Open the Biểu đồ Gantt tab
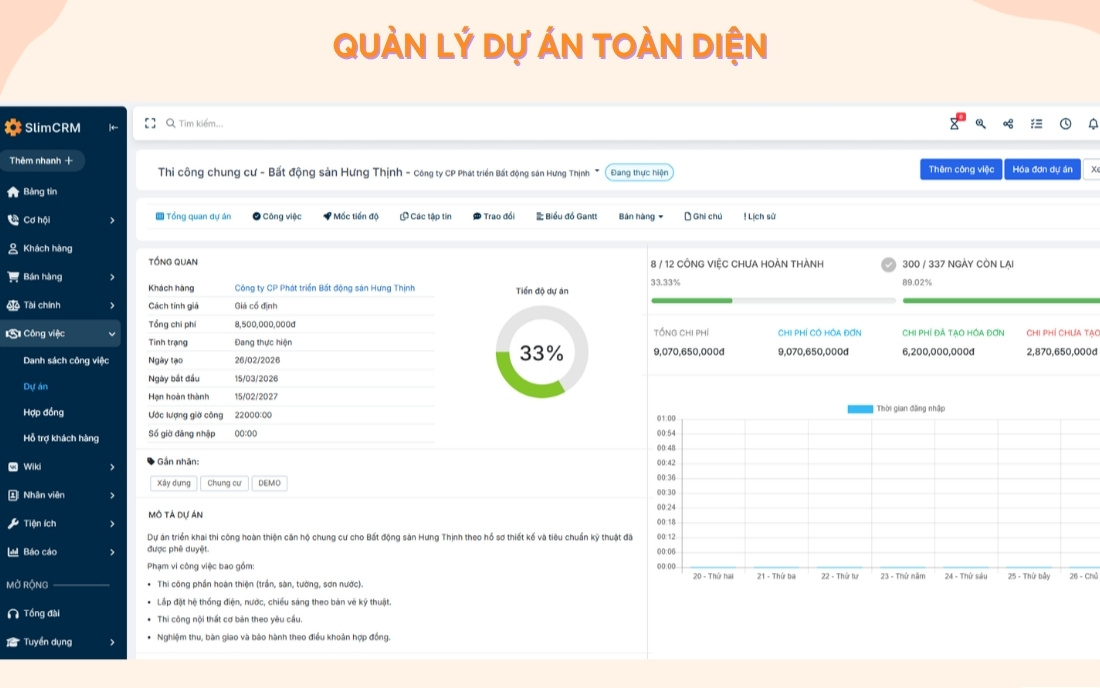Image resolution: width=1100 pixels, height=688 pixels. [x=567, y=216]
